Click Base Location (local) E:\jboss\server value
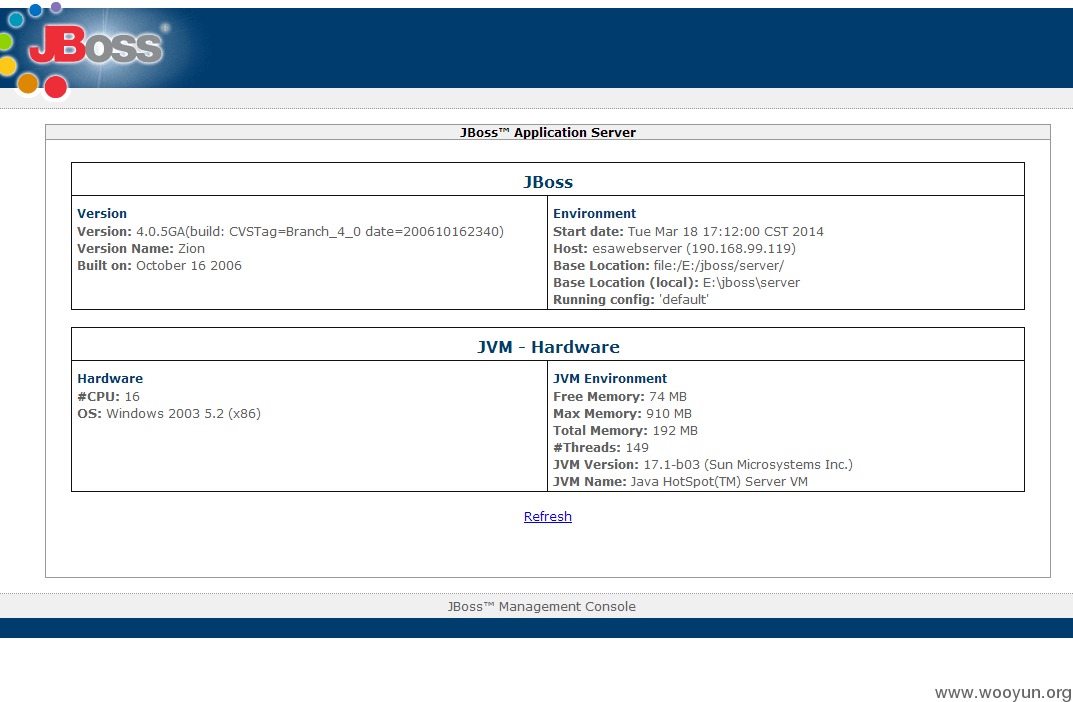Screen dimensions: 1073x702 click(751, 283)
